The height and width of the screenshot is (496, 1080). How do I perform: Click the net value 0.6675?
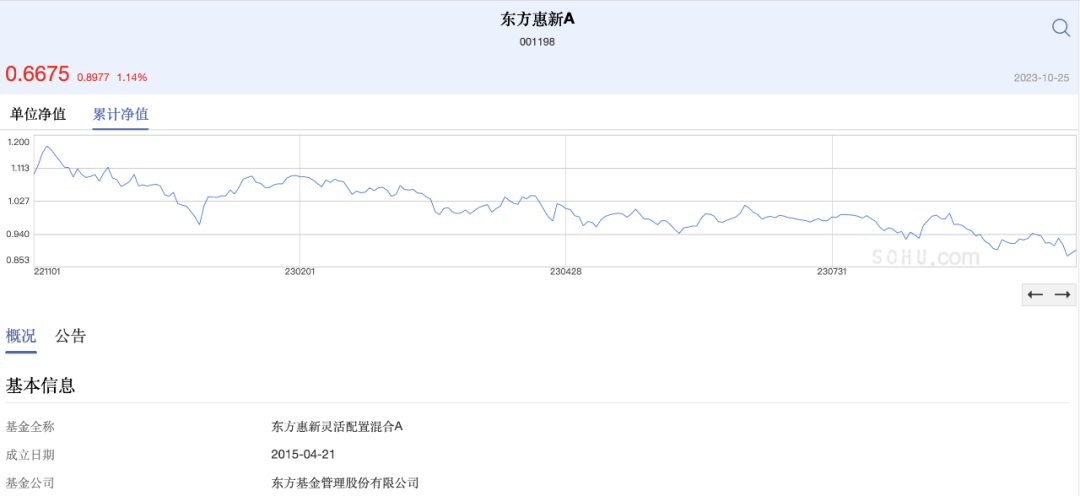point(38,74)
